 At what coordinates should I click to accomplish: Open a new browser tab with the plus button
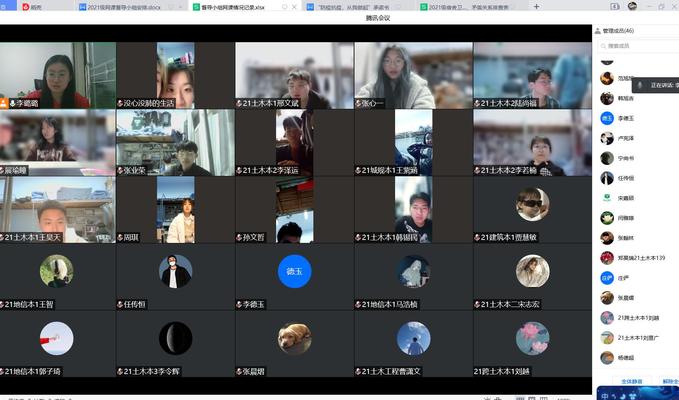click(536, 6)
